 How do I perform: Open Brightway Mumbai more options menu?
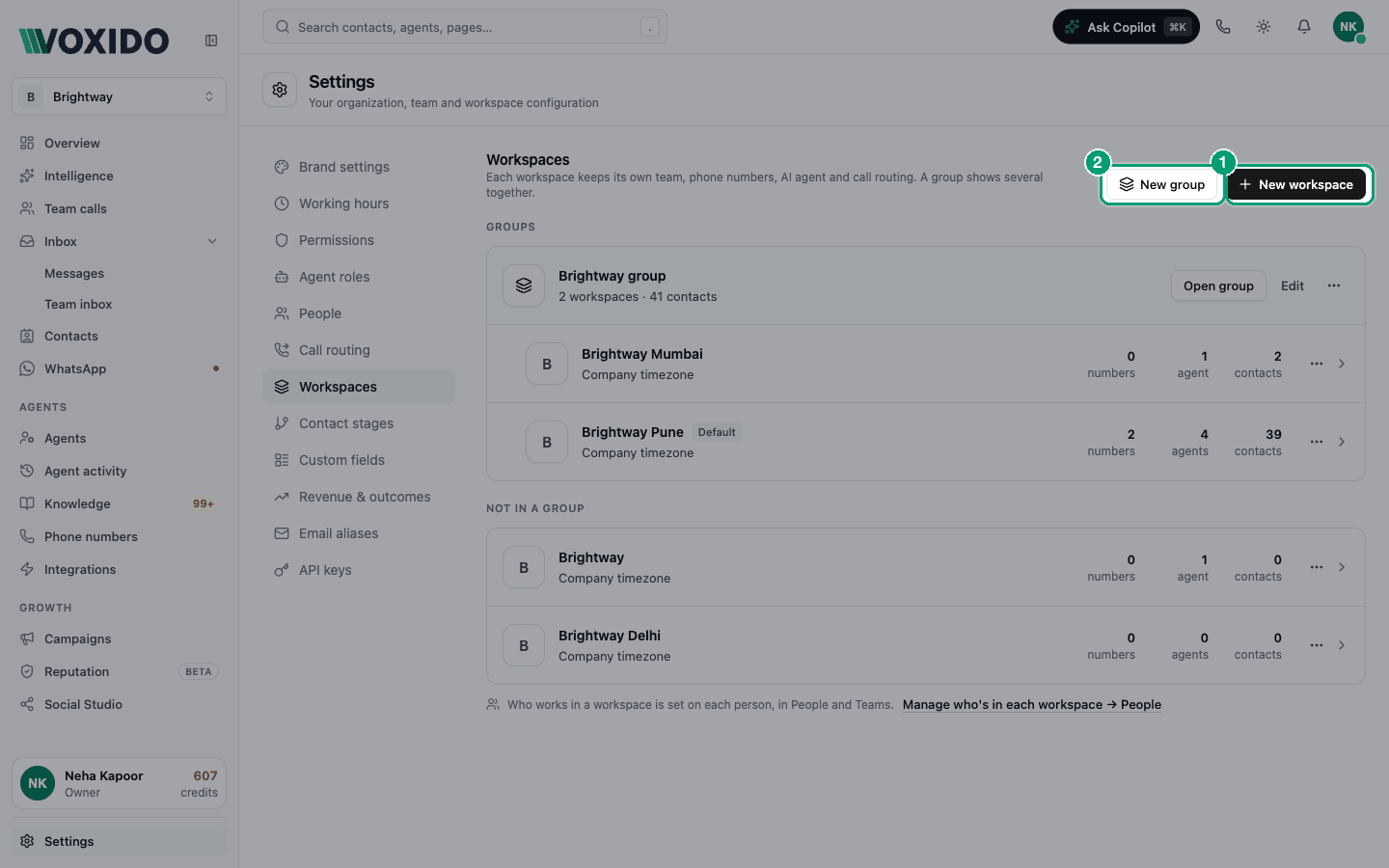point(1317,364)
